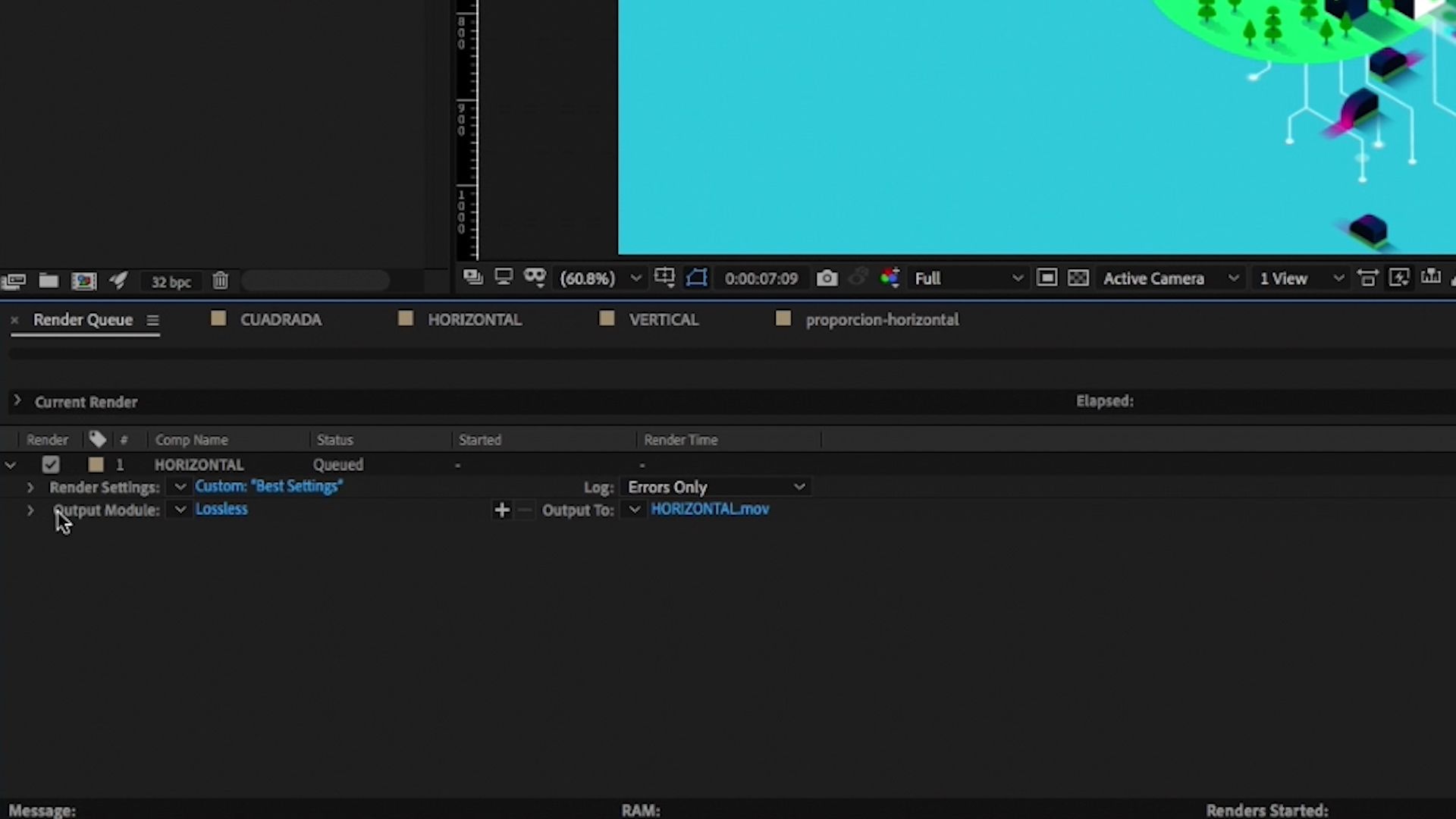Uncheck the Render checkbox for HORIZONTAL
1456x819 pixels.
[x=51, y=465]
